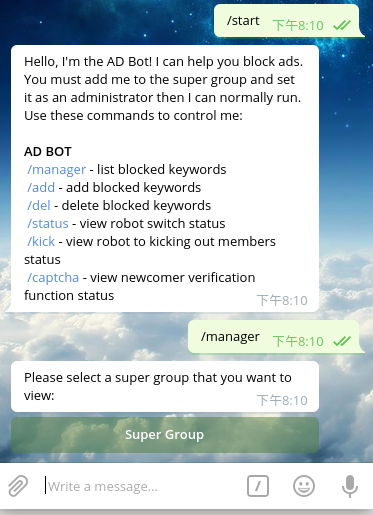Open the bot commands slash icon
Image resolution: width=373 pixels, height=515 pixels.
pyautogui.click(x=258, y=486)
